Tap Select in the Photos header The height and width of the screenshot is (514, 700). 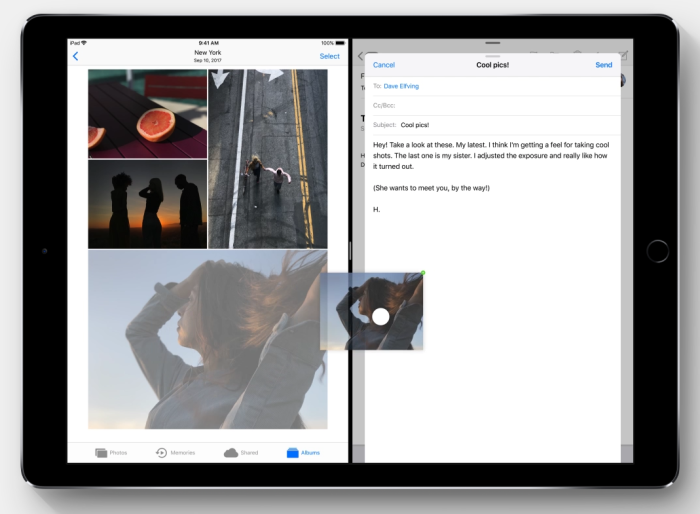tap(329, 56)
